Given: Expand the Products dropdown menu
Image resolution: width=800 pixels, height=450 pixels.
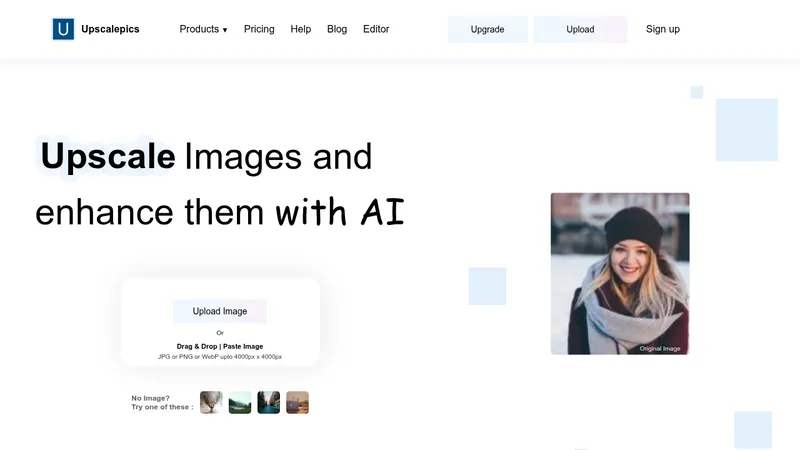Looking at the screenshot, I should (203, 29).
